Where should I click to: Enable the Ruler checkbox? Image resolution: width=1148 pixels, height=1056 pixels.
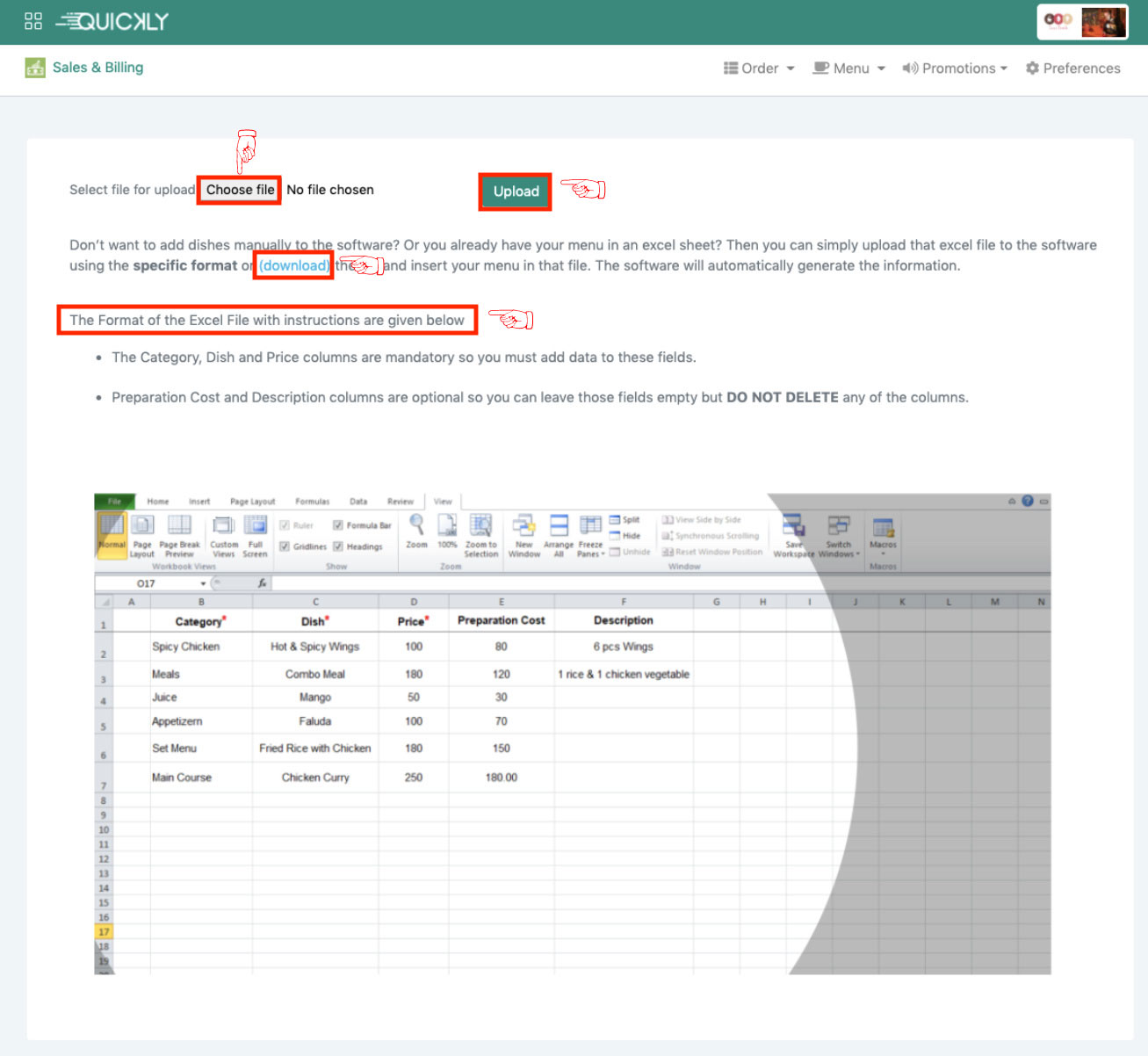click(x=285, y=524)
